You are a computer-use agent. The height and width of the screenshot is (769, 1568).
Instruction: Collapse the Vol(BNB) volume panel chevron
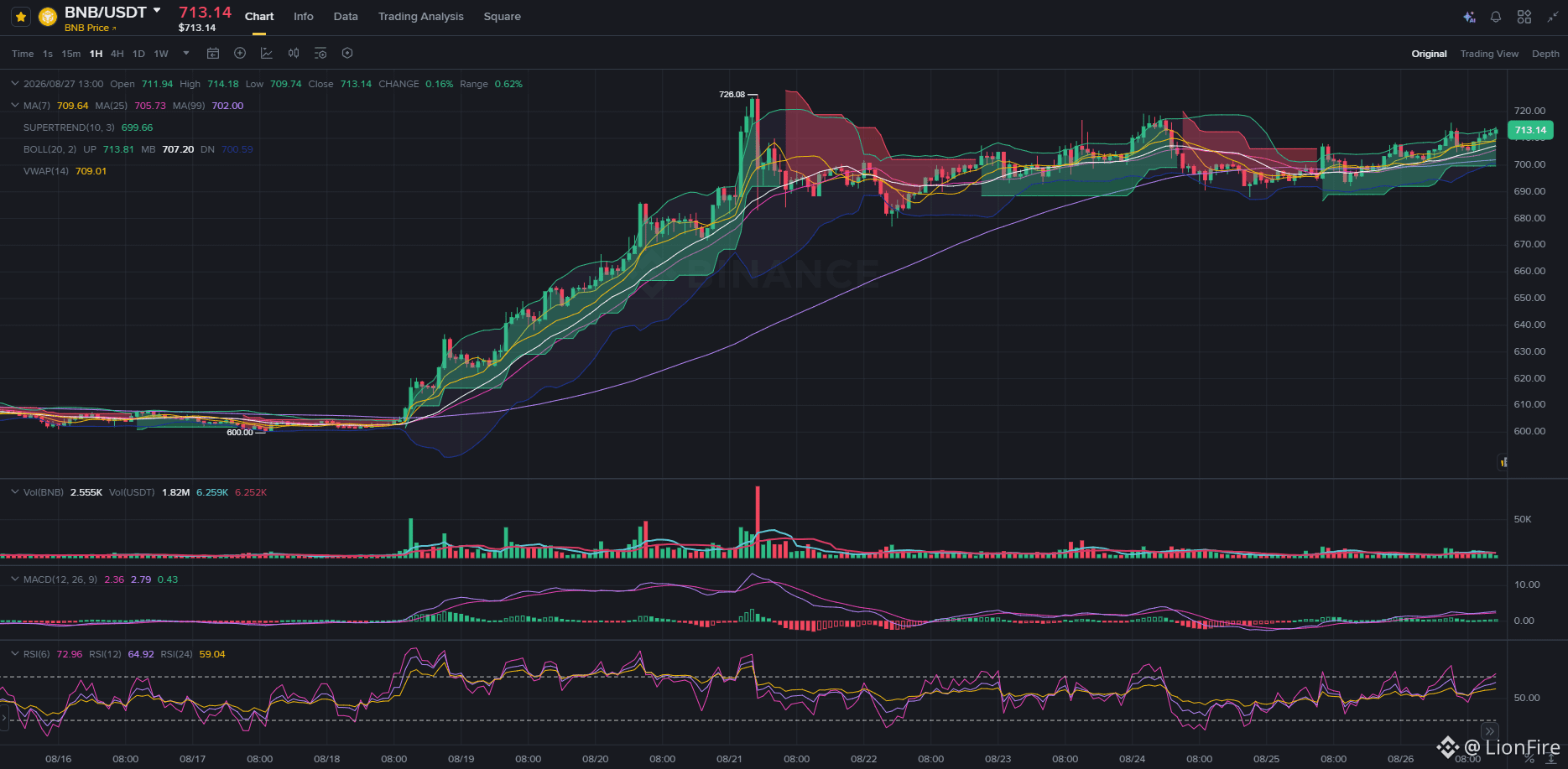tap(15, 492)
